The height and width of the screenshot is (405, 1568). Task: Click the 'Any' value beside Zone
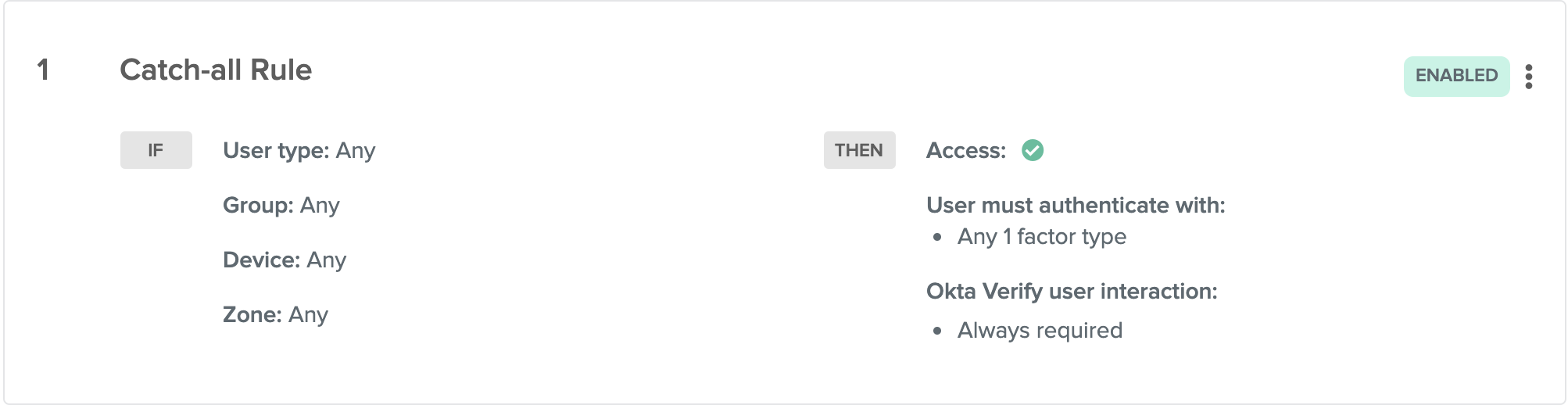[x=308, y=314]
